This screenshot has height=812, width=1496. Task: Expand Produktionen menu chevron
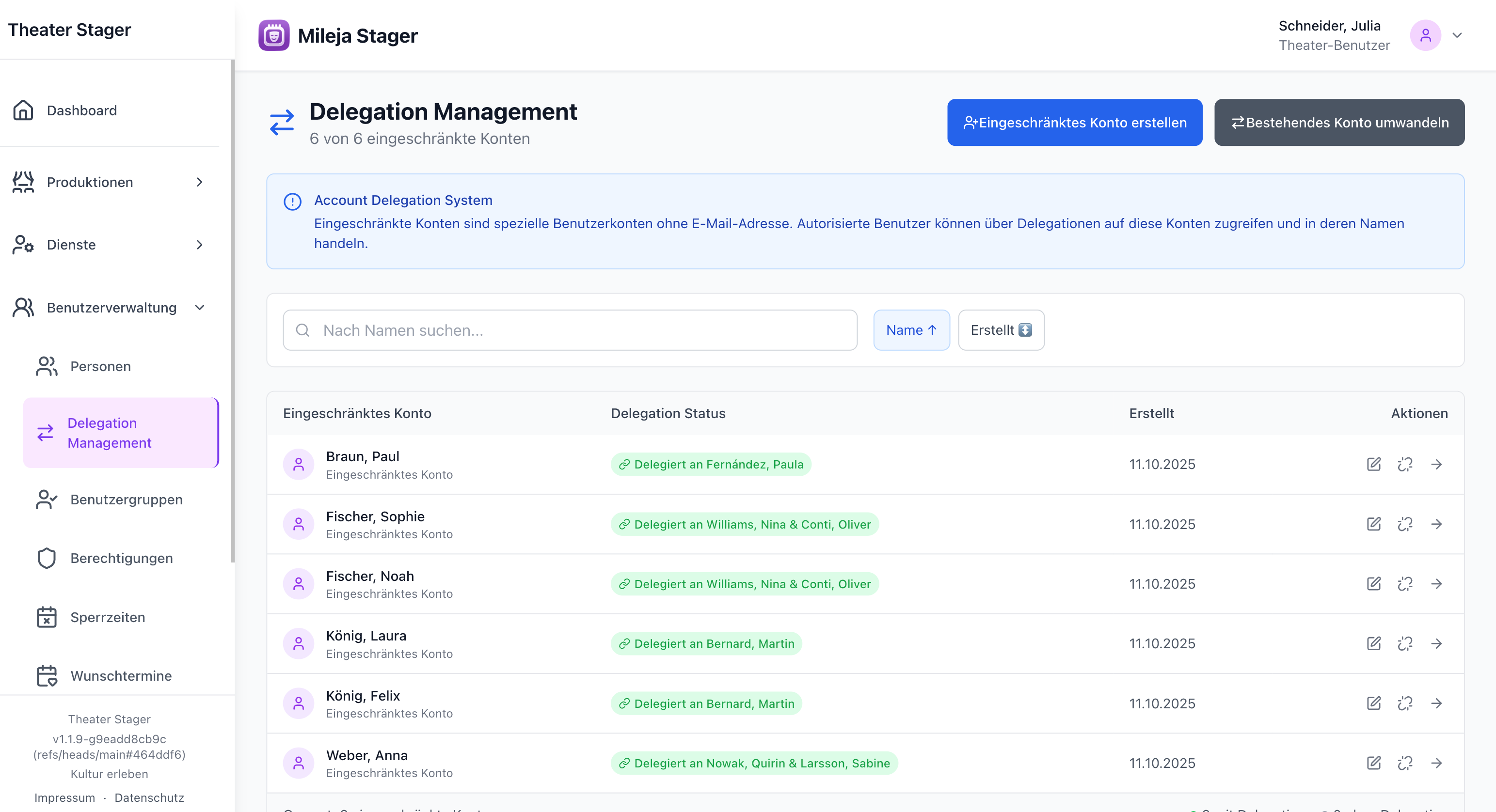[200, 182]
